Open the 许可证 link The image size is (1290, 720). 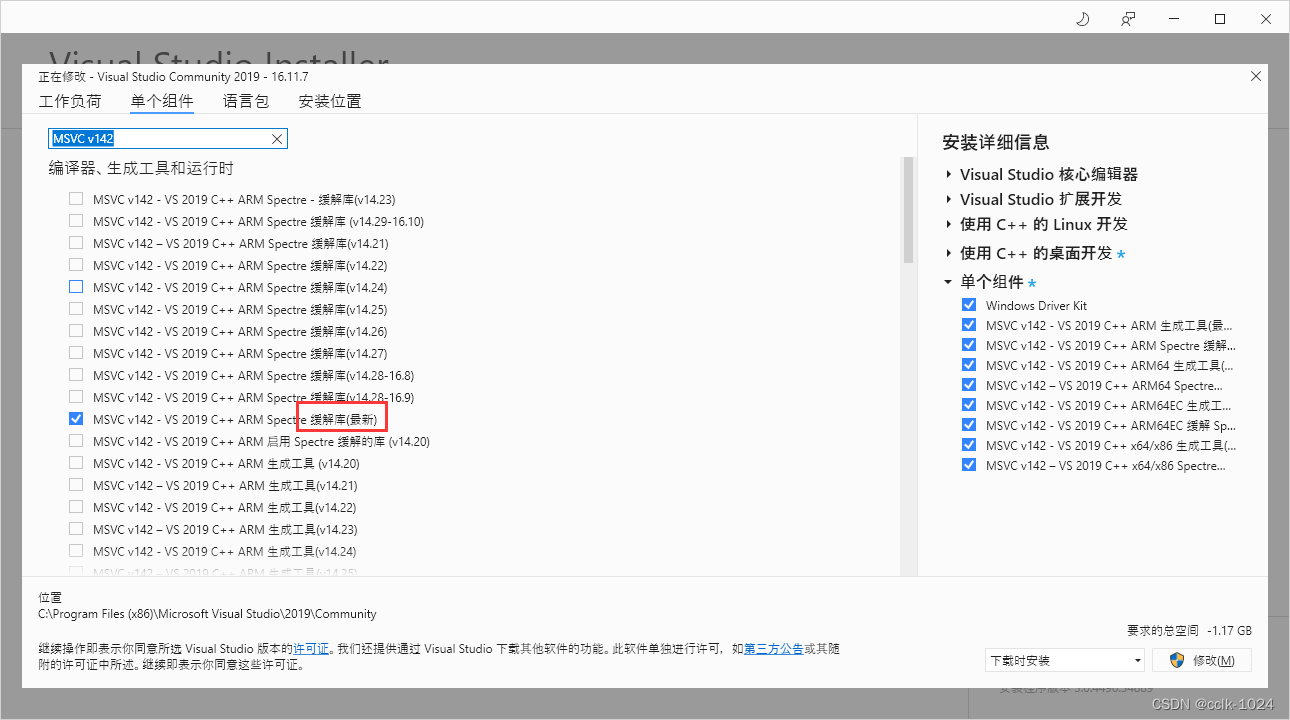311,649
